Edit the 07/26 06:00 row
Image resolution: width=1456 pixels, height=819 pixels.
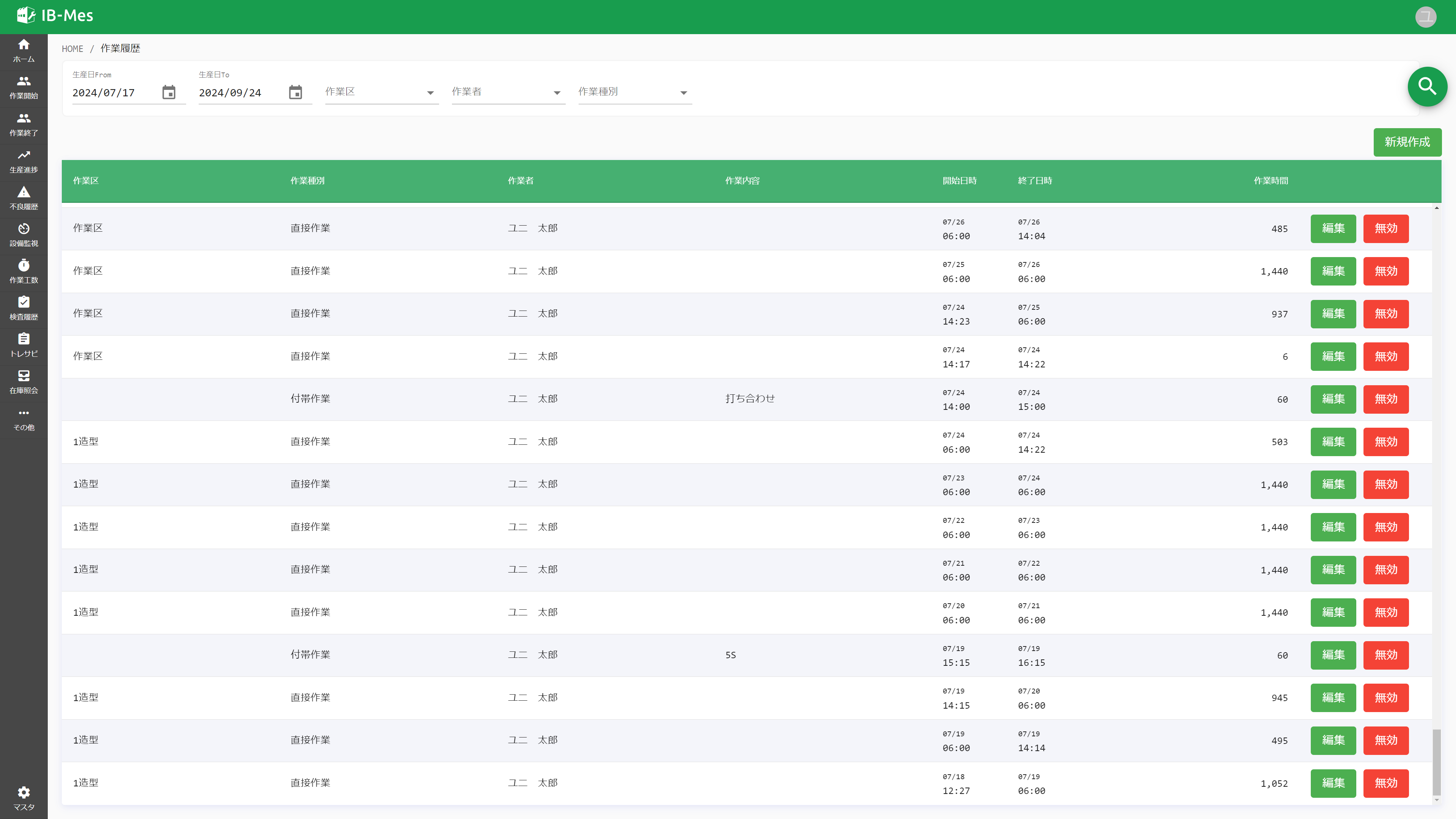pos(1334,228)
